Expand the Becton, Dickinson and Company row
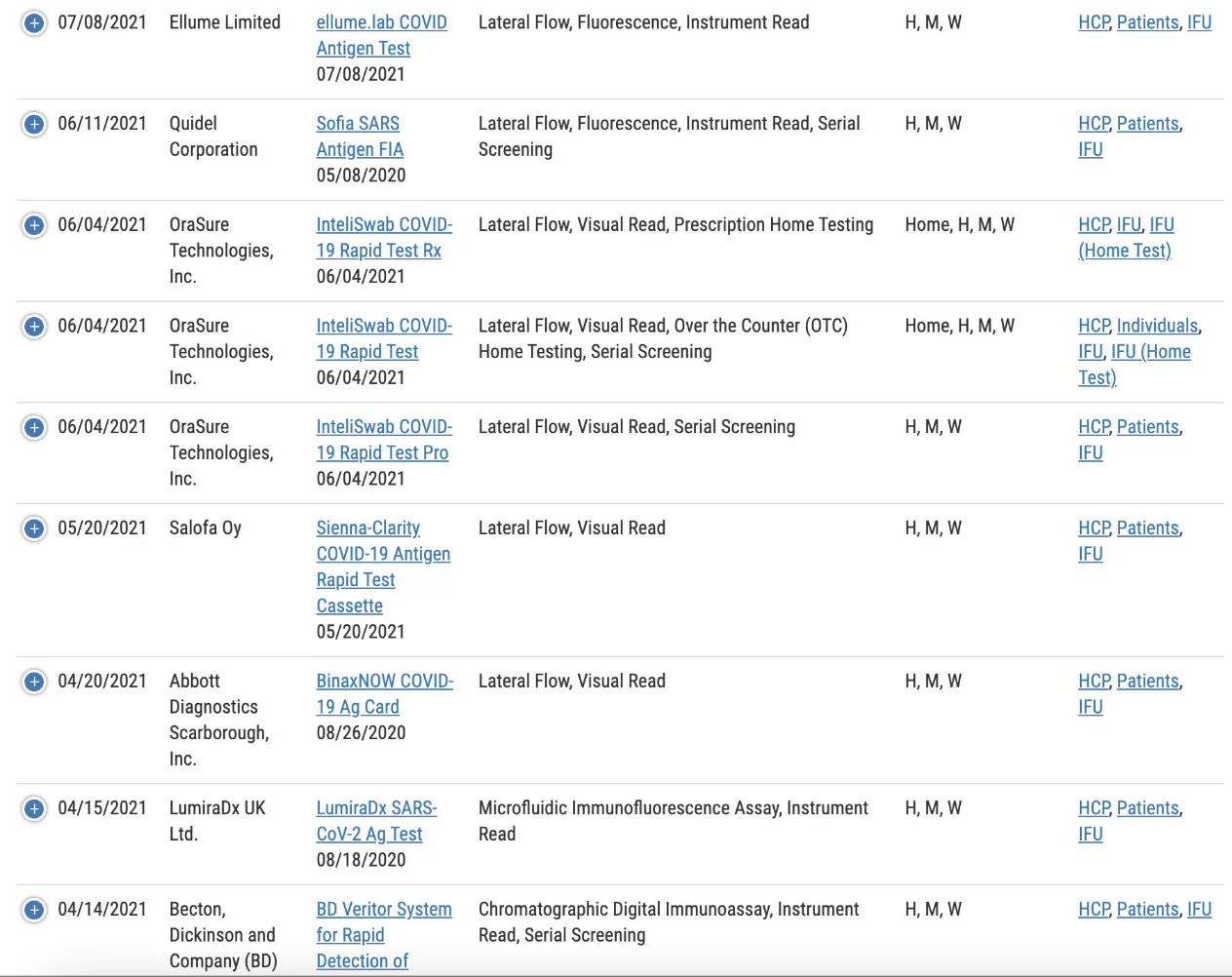1232x977 pixels. (x=34, y=910)
